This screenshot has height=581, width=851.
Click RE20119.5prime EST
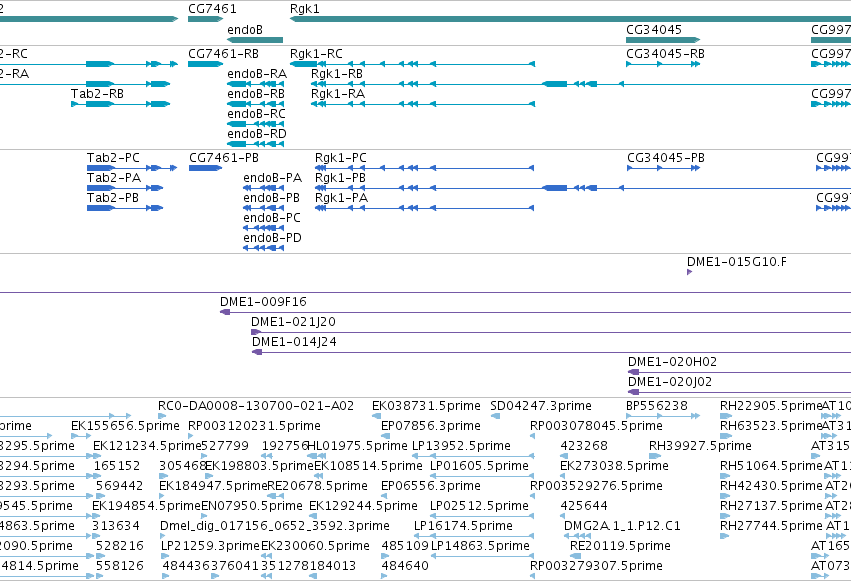coord(620,546)
